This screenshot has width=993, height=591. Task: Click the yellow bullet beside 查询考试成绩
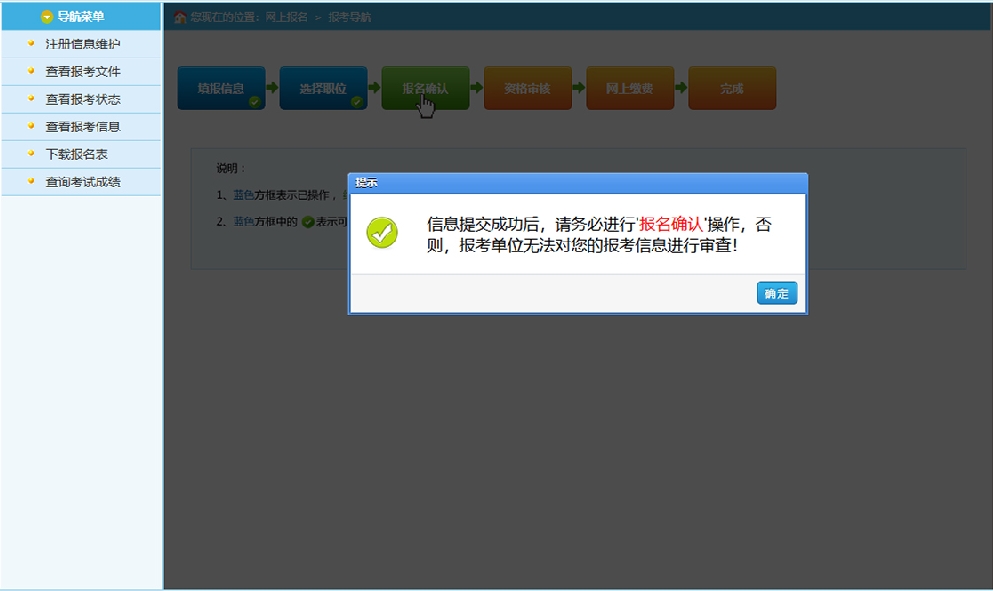coord(32,181)
